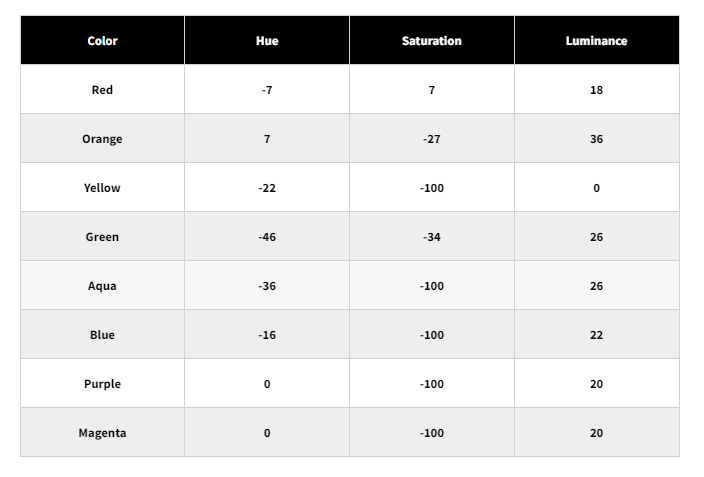Click Orange's saturation value -27

click(431, 139)
